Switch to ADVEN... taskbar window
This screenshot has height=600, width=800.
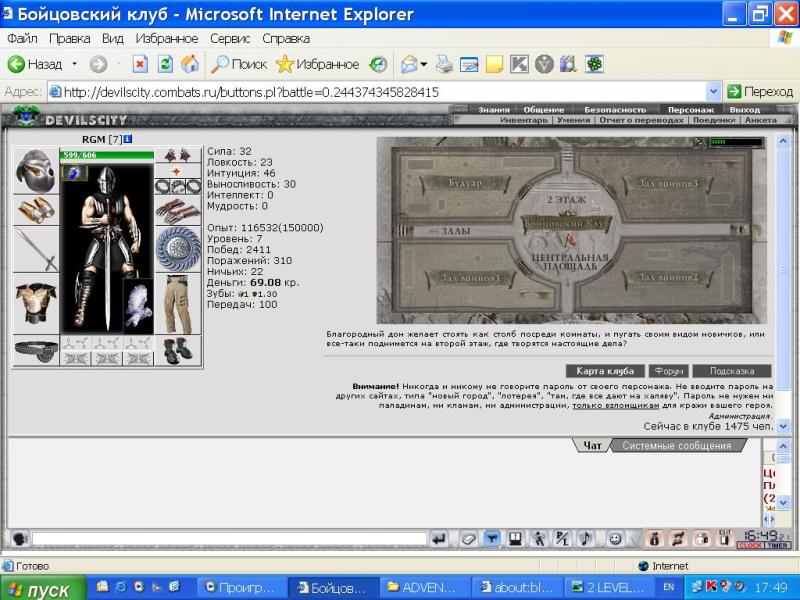[423, 588]
